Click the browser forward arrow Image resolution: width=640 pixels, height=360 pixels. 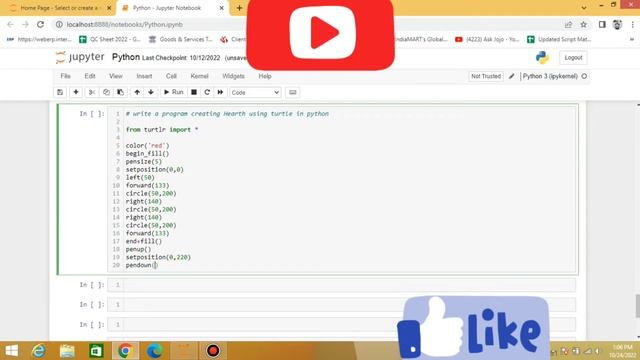pos(25,24)
